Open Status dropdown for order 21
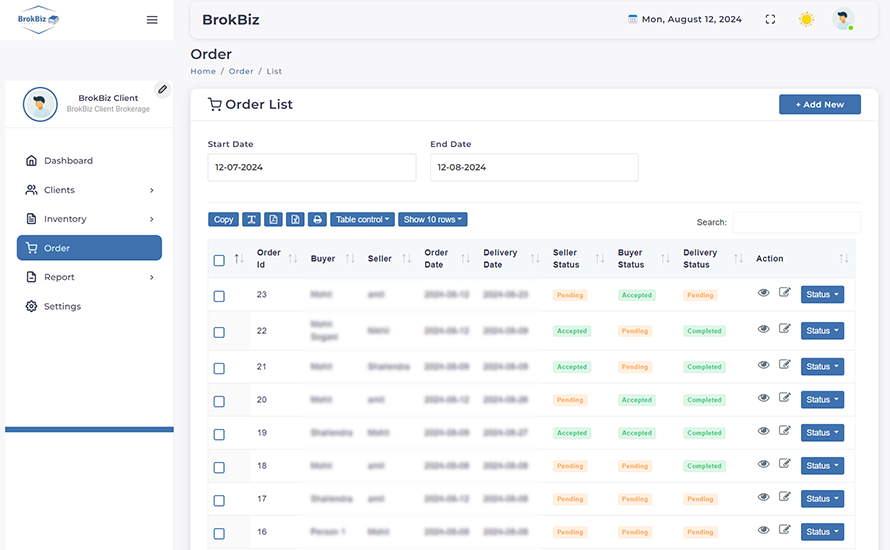 (x=822, y=367)
